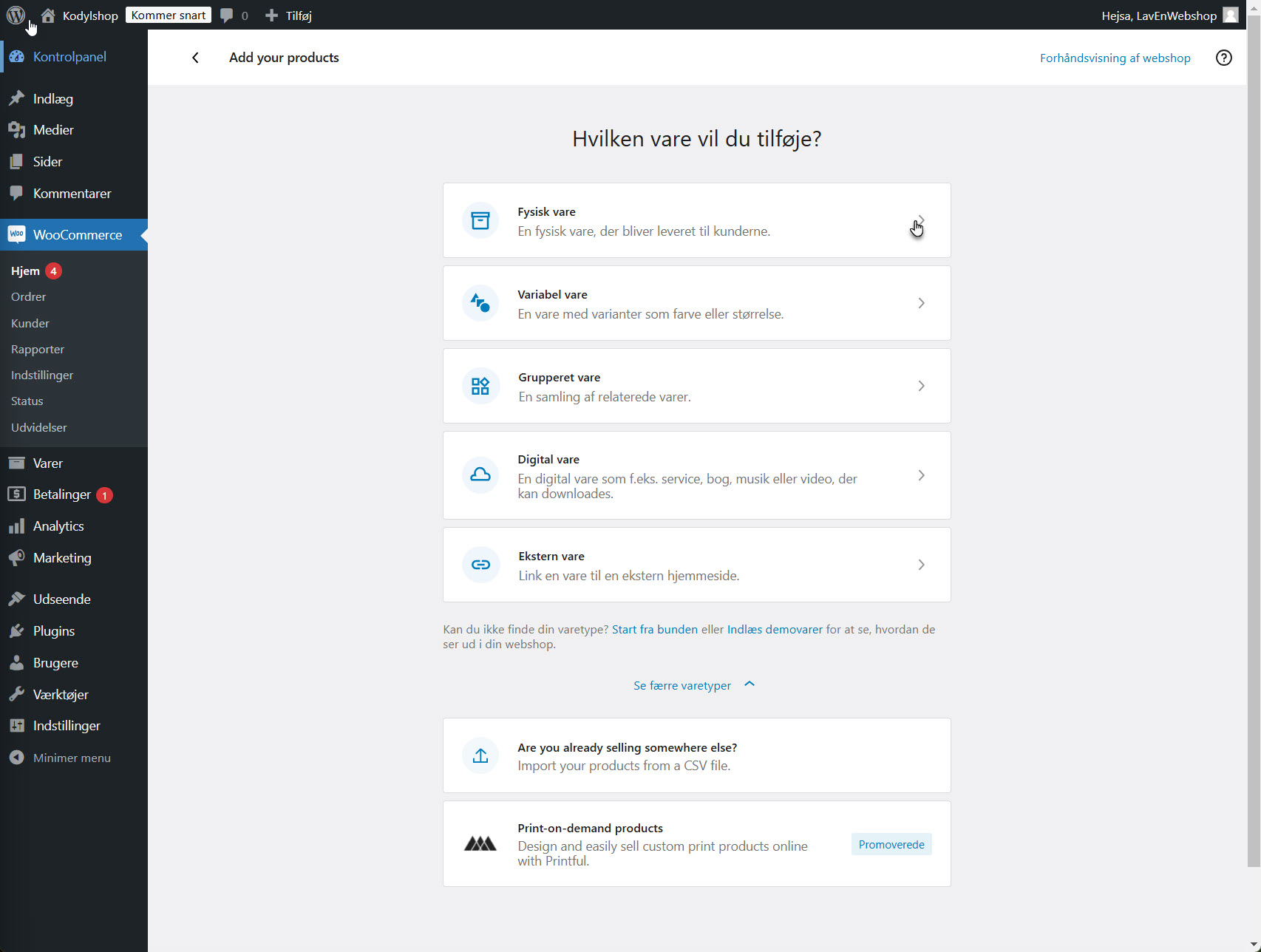Collapse sidebar with Minimer menu
The image size is (1261, 952).
pos(71,758)
